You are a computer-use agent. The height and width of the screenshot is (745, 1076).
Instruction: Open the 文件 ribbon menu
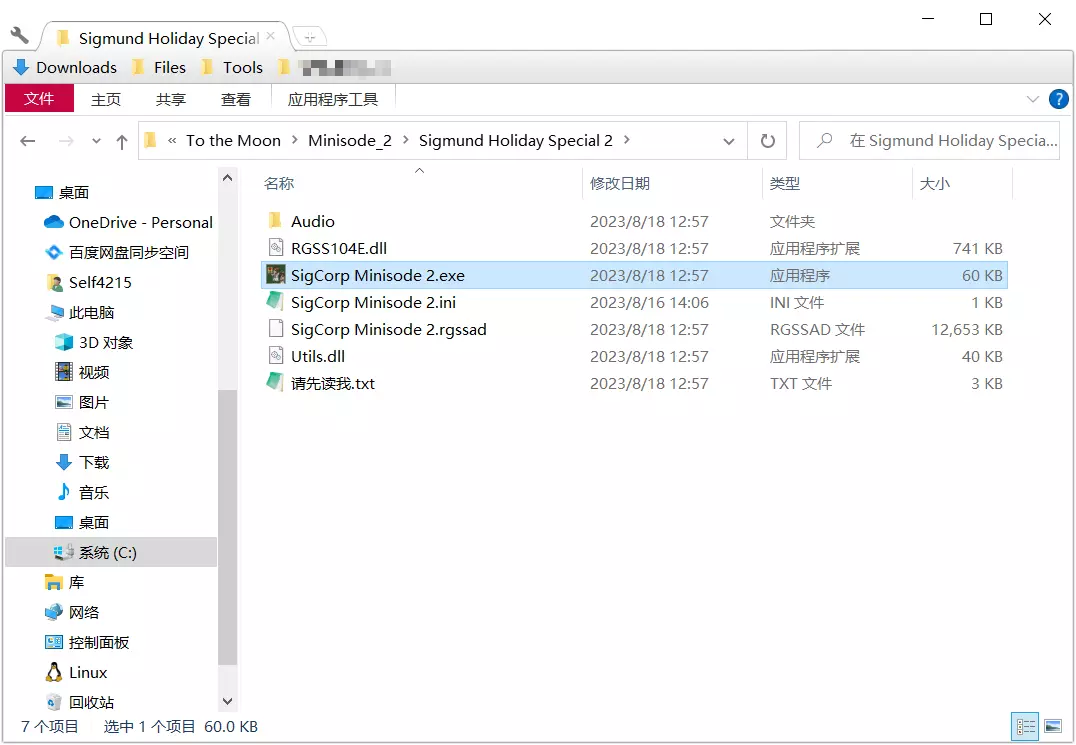click(39, 99)
